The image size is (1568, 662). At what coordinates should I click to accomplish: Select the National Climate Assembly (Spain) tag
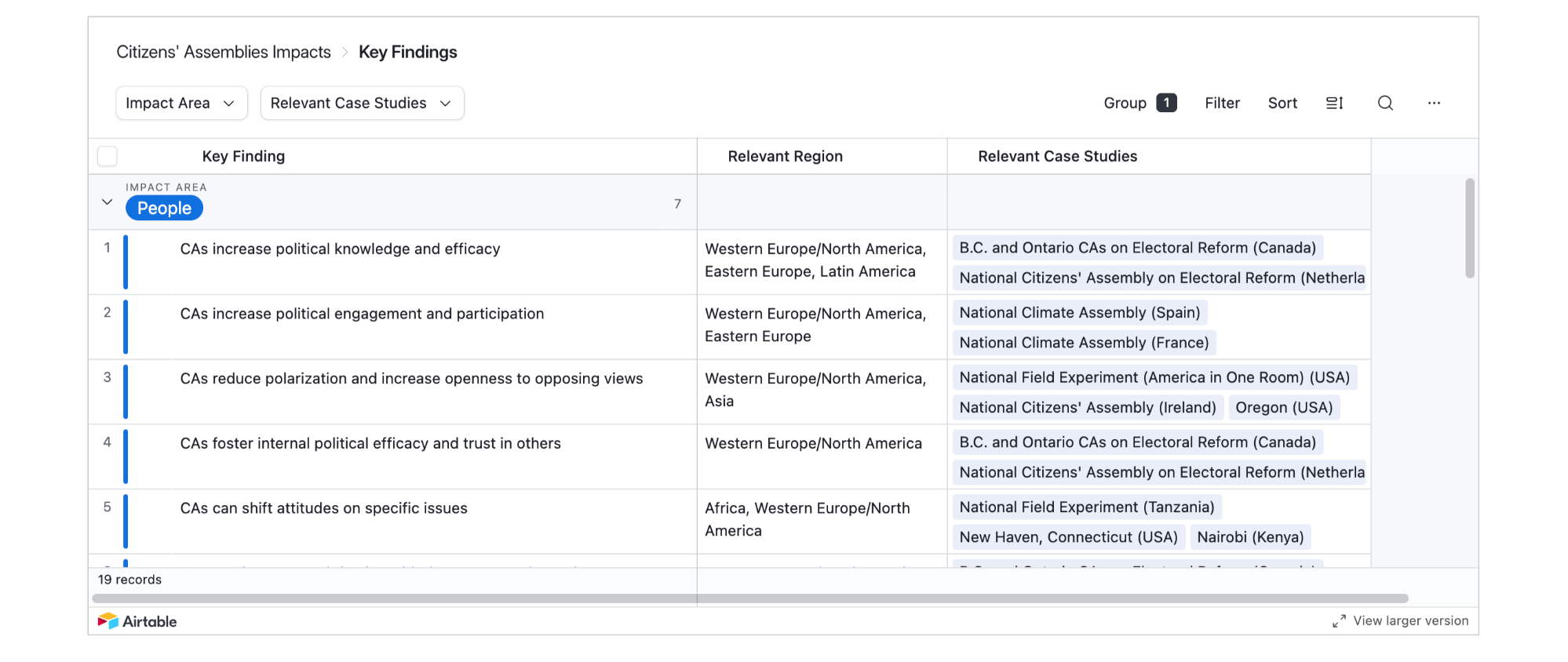(1079, 312)
